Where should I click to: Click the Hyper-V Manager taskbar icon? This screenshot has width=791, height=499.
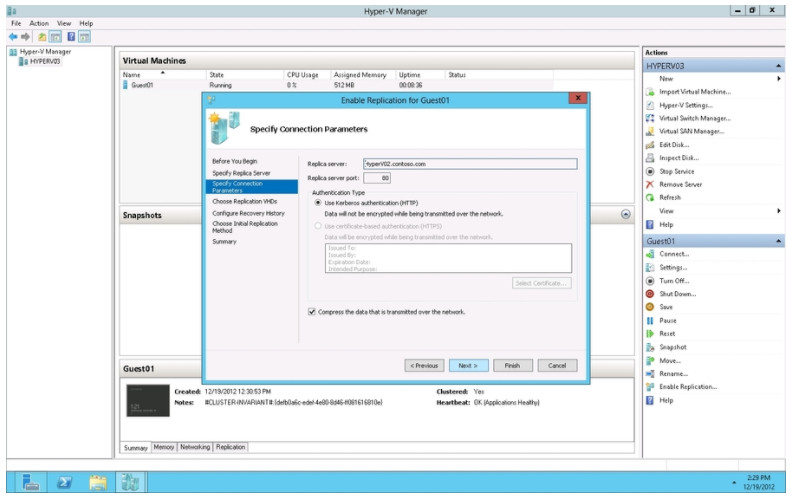131,482
